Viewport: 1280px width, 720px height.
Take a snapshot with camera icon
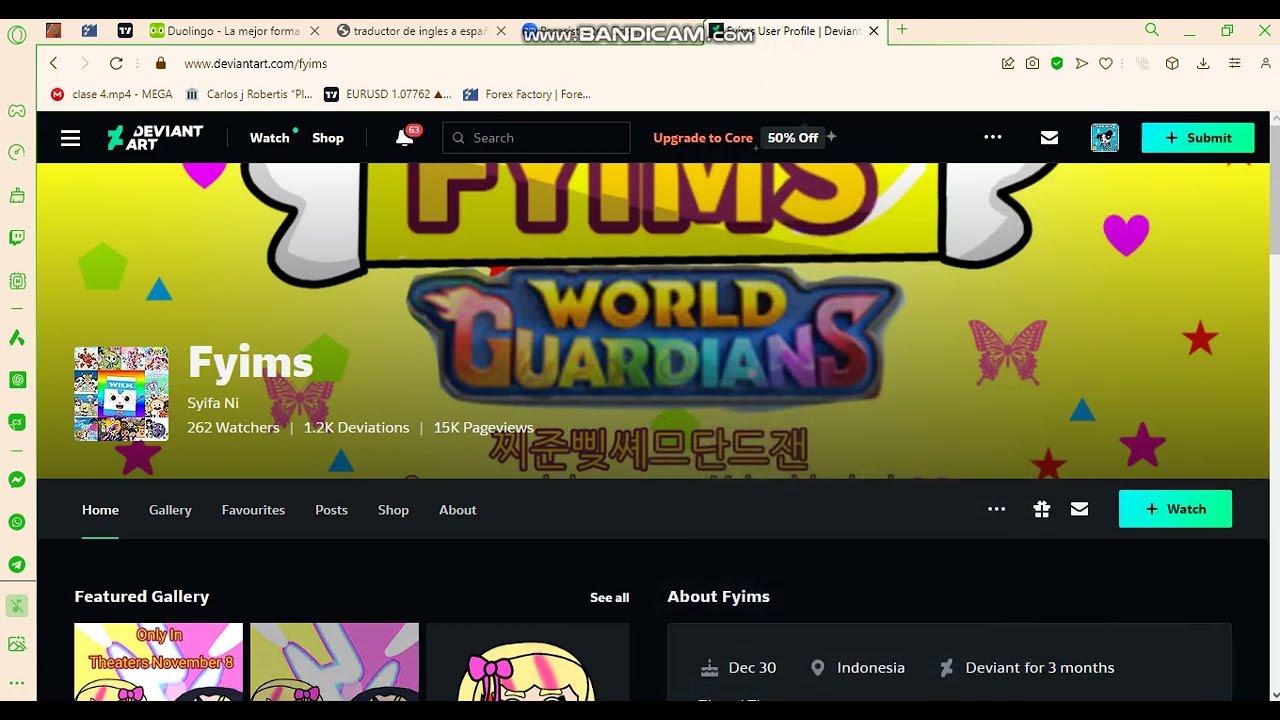click(x=1032, y=63)
